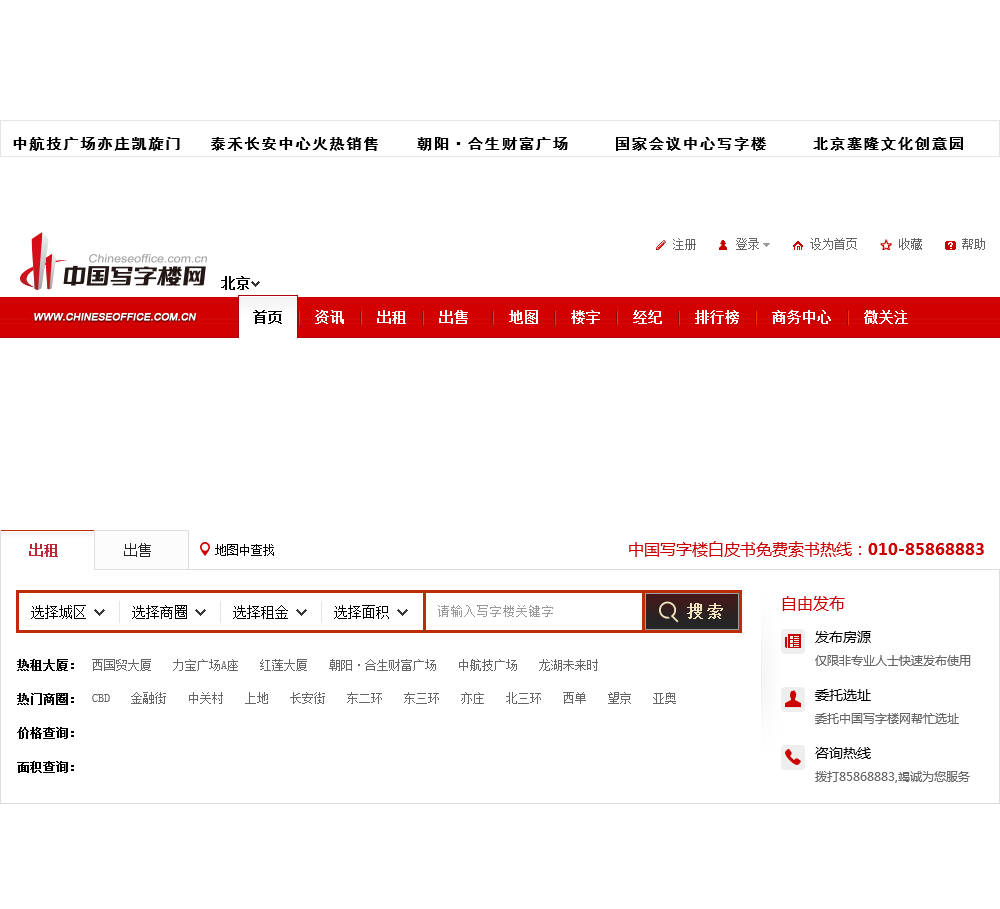The image size is (1000, 909).
Task: Switch to the 出租 search tab
Action: coord(47,550)
